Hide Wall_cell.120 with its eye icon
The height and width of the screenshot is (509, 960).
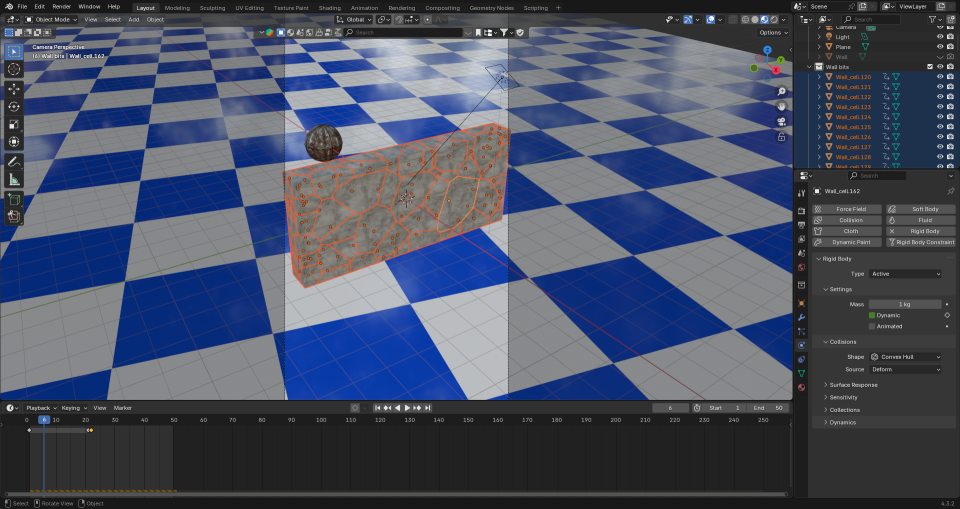(x=939, y=77)
